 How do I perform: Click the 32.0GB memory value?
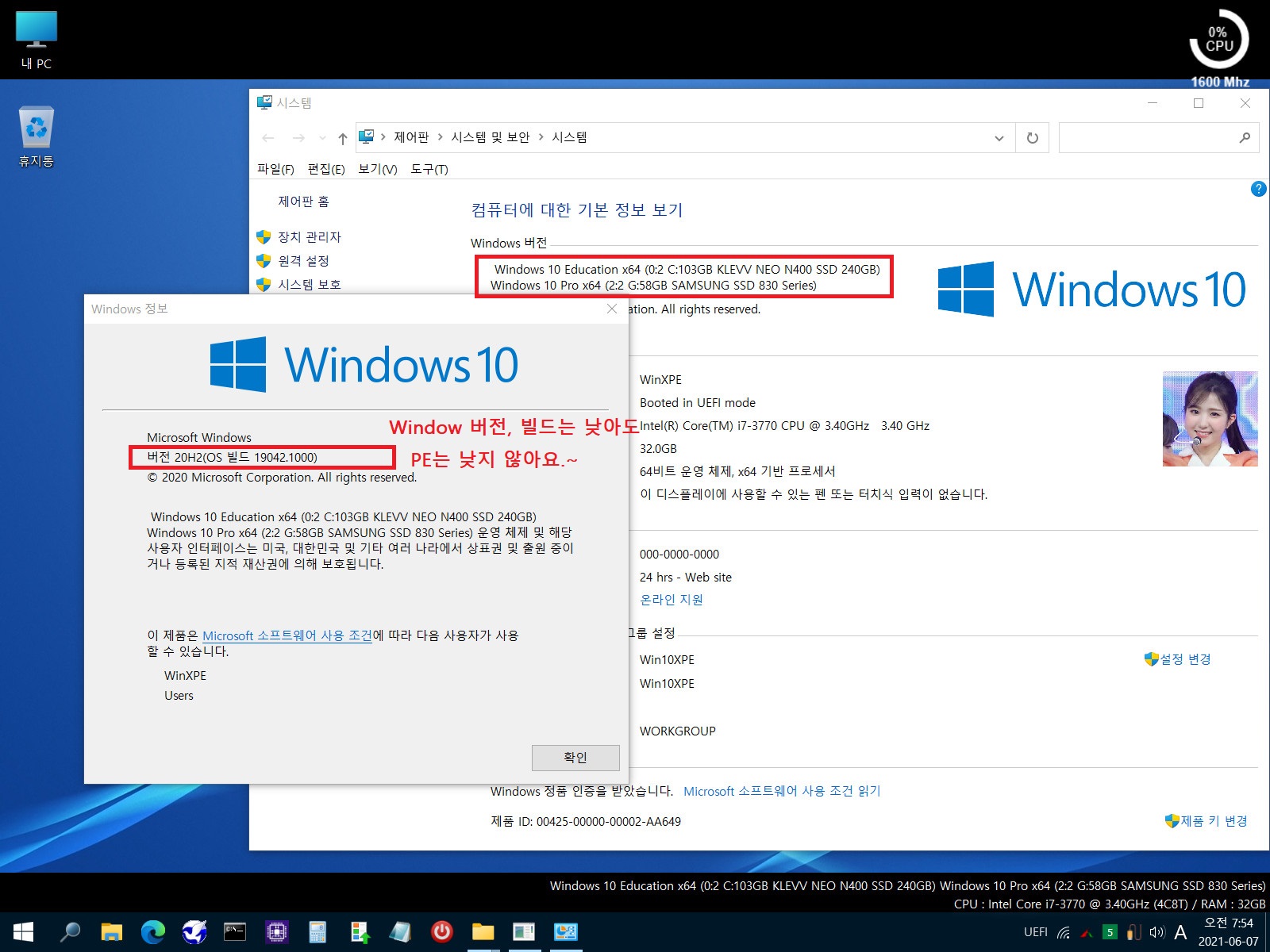(x=658, y=449)
